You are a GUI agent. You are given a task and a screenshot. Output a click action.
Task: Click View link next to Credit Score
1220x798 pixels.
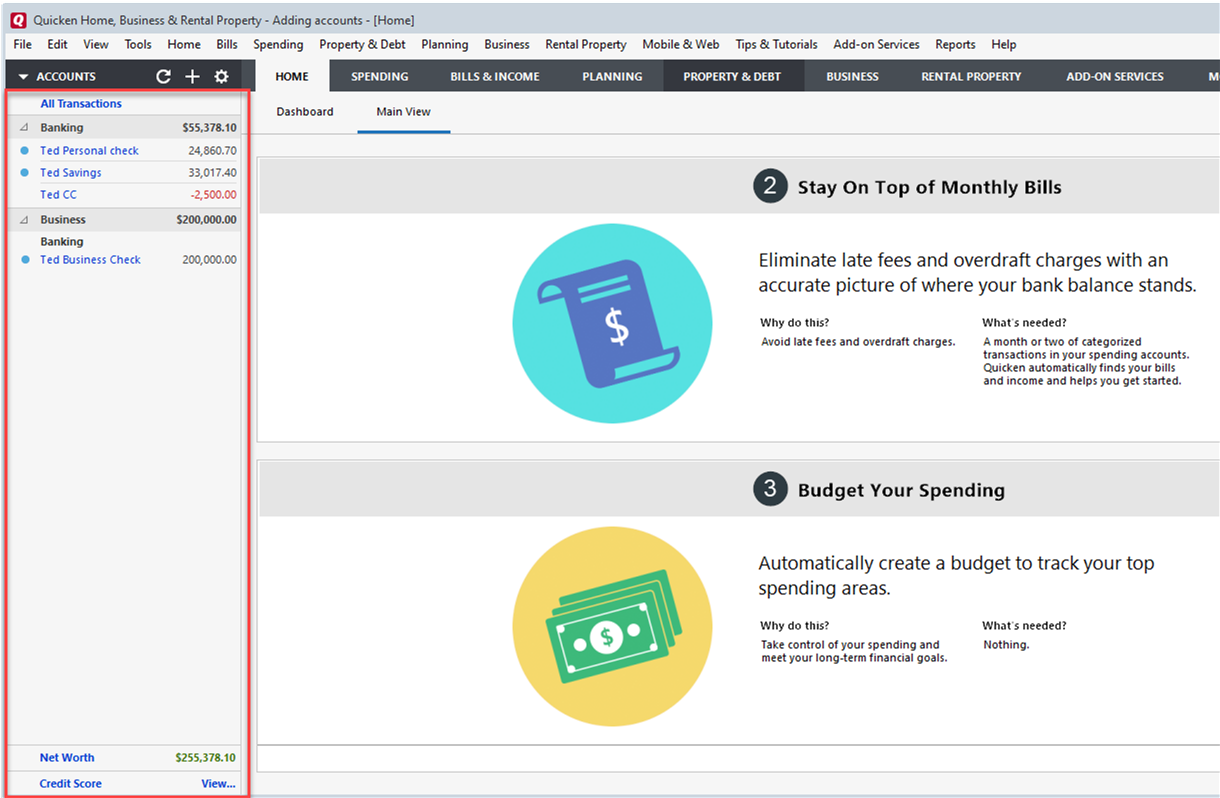pos(218,784)
